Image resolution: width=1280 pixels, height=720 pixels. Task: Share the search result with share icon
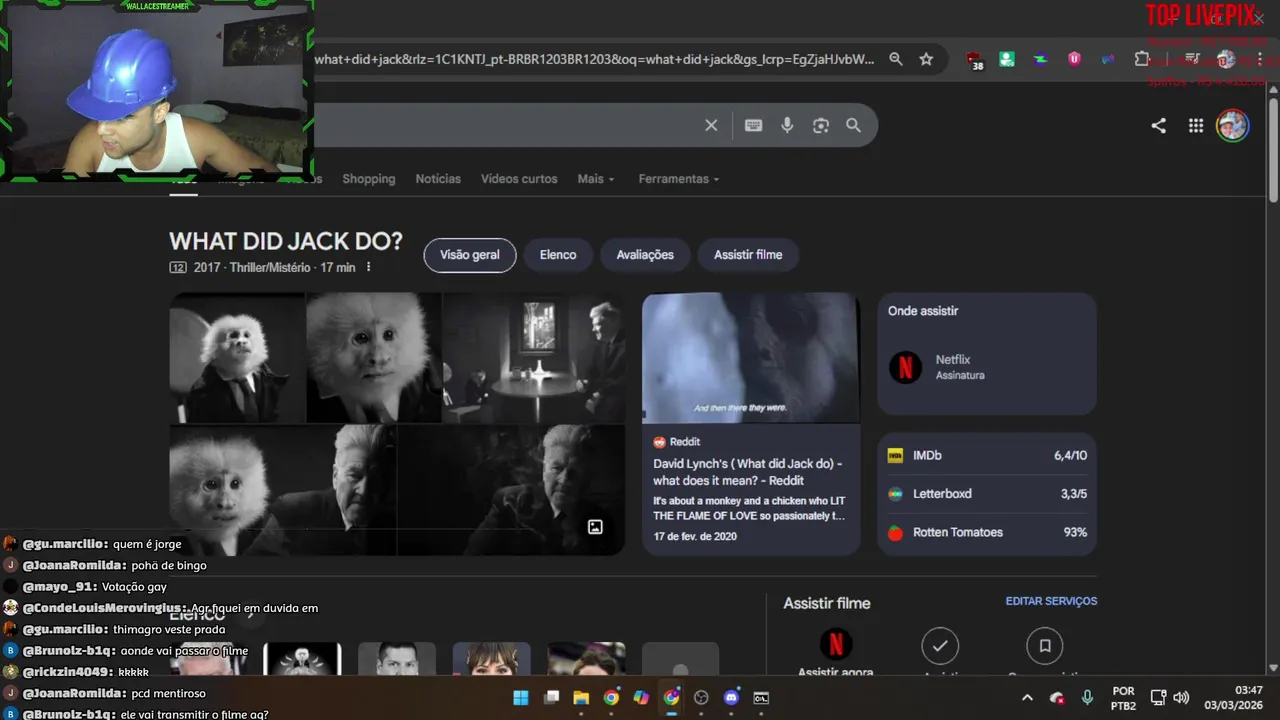point(1158,125)
